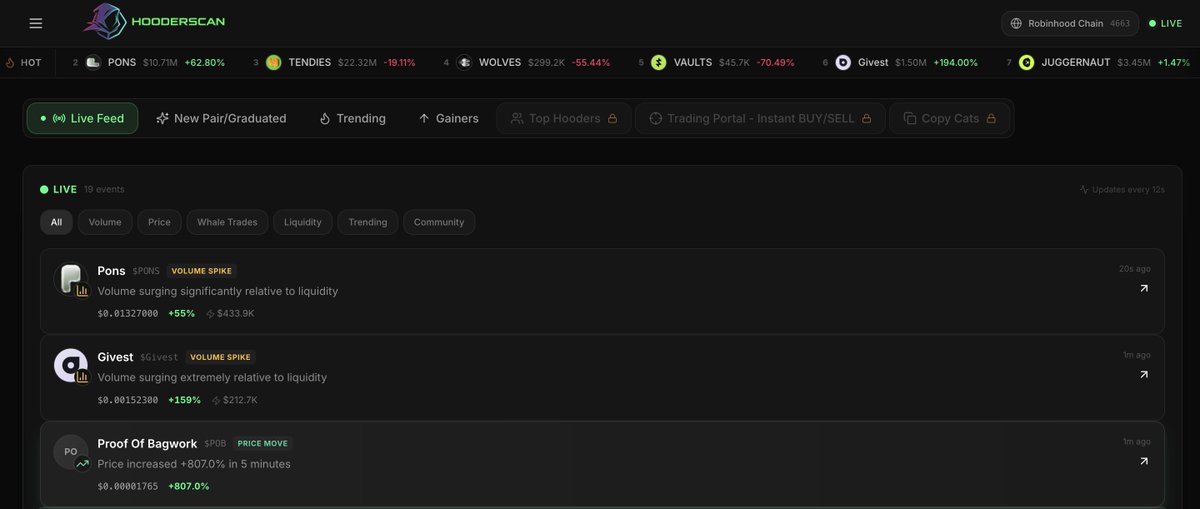Click the Givest ticker entry
The height and width of the screenshot is (509, 1200).
pyautogui.click(x=900, y=62)
